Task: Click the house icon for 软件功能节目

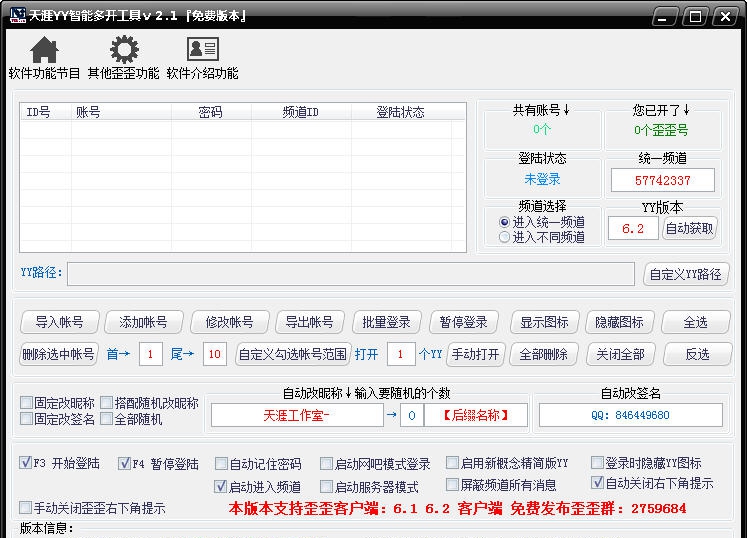Action: pyautogui.click(x=44, y=50)
